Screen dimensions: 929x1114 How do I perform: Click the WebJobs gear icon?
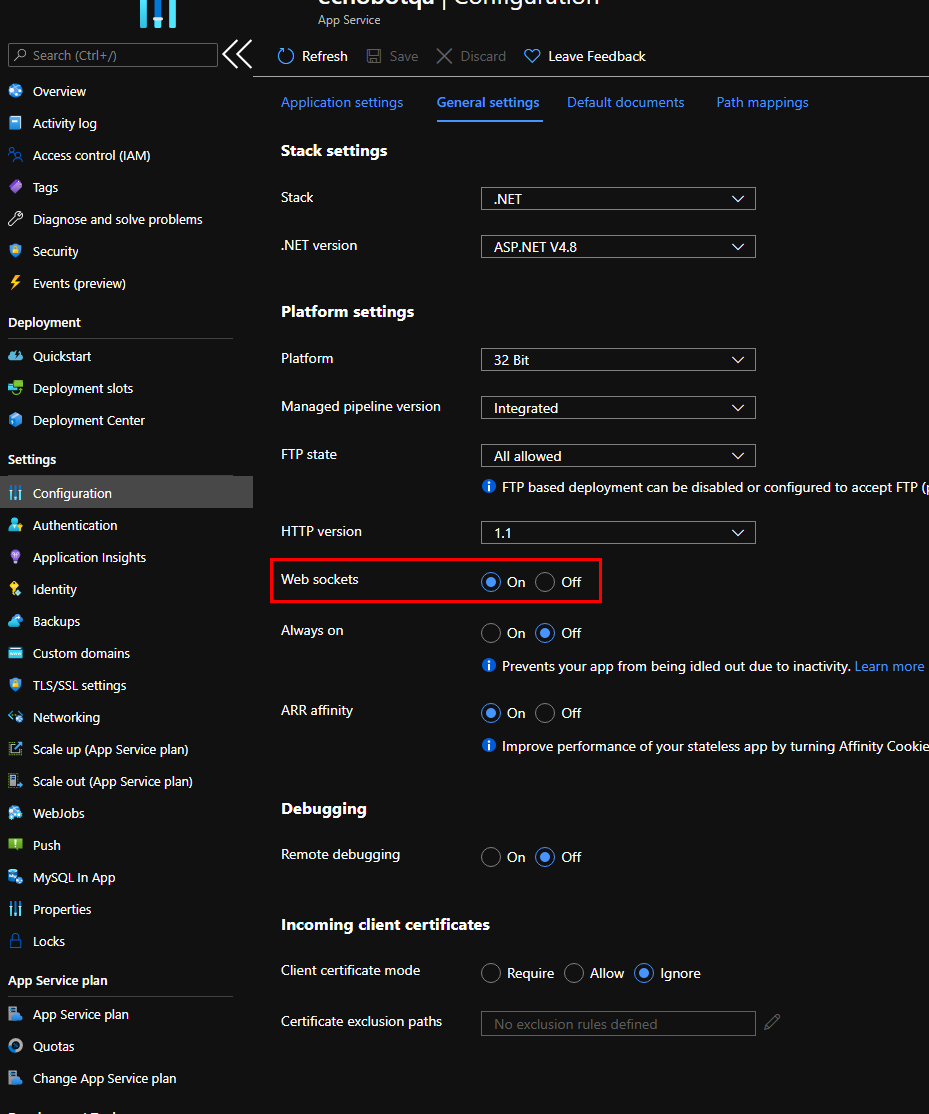16,813
